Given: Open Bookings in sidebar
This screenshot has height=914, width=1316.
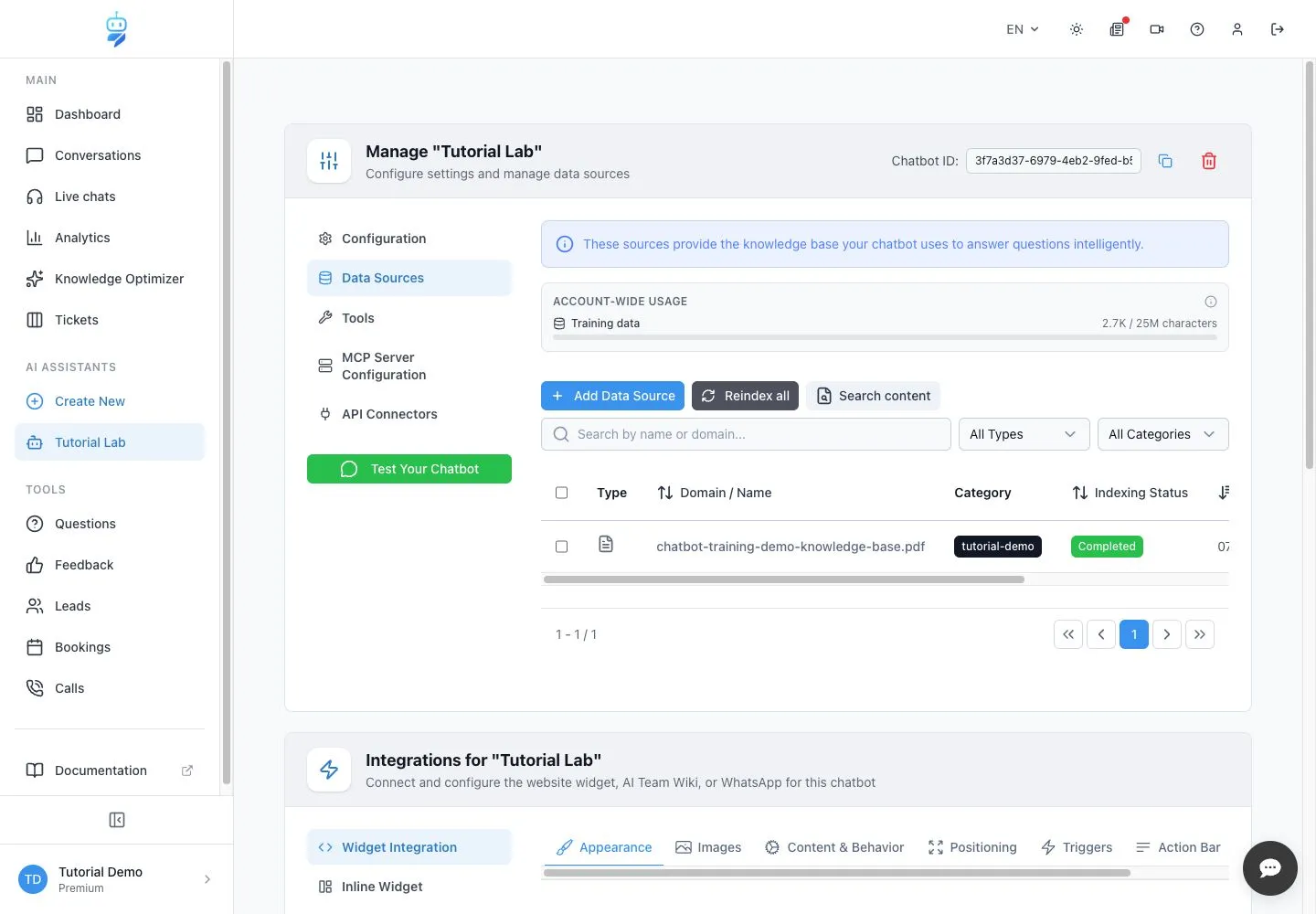Looking at the screenshot, I should coord(110,647).
